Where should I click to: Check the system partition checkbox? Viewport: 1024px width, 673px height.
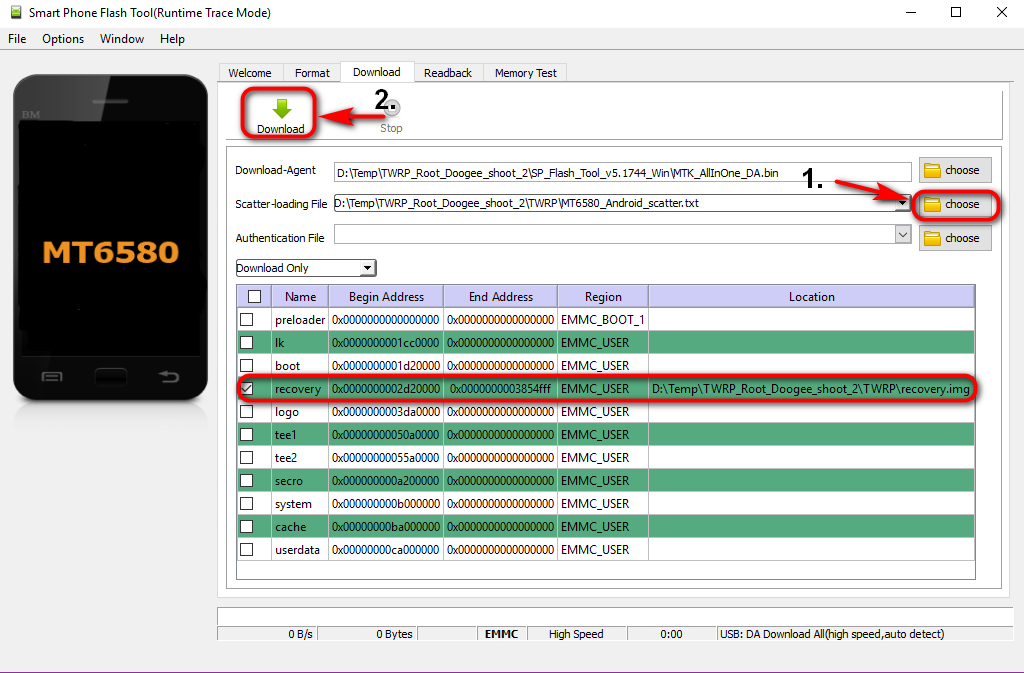click(247, 504)
